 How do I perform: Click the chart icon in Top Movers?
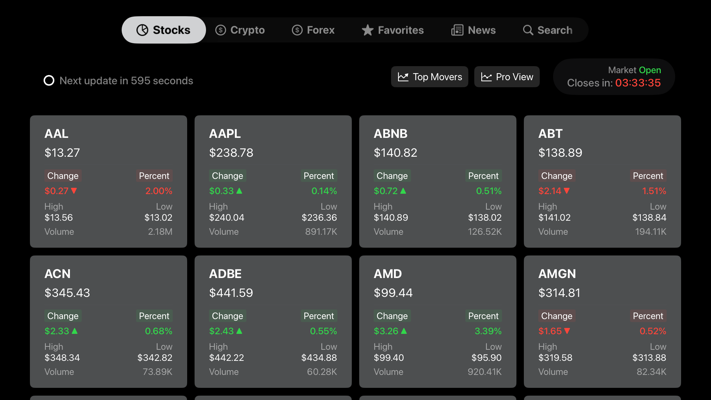403,77
